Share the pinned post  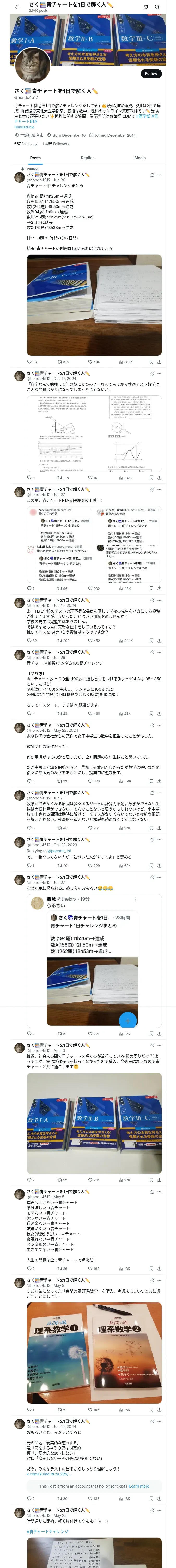coord(159,362)
